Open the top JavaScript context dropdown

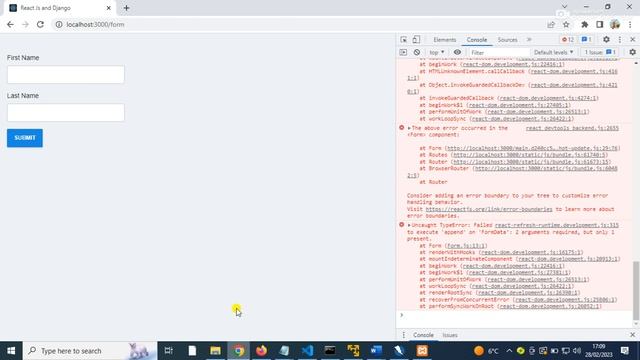pyautogui.click(x=437, y=52)
